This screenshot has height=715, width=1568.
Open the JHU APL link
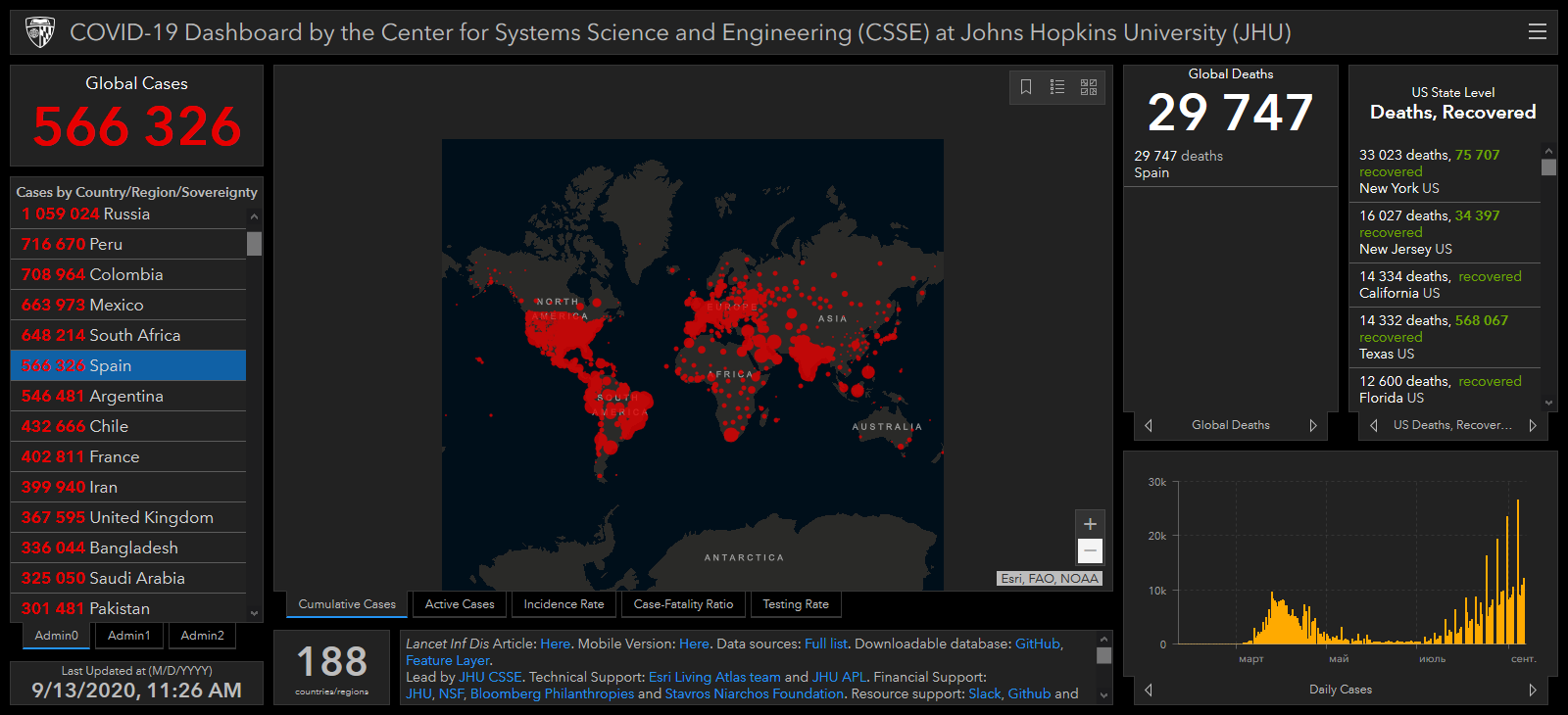pos(840,677)
